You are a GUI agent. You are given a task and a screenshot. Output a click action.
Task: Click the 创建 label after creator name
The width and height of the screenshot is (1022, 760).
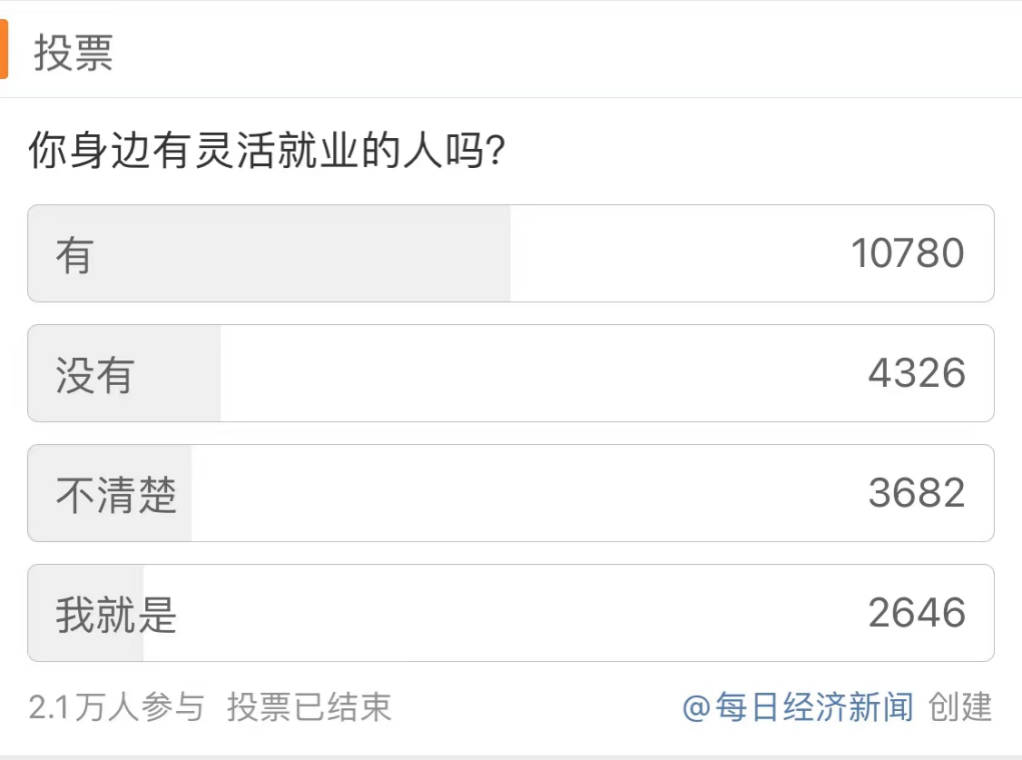click(x=960, y=707)
